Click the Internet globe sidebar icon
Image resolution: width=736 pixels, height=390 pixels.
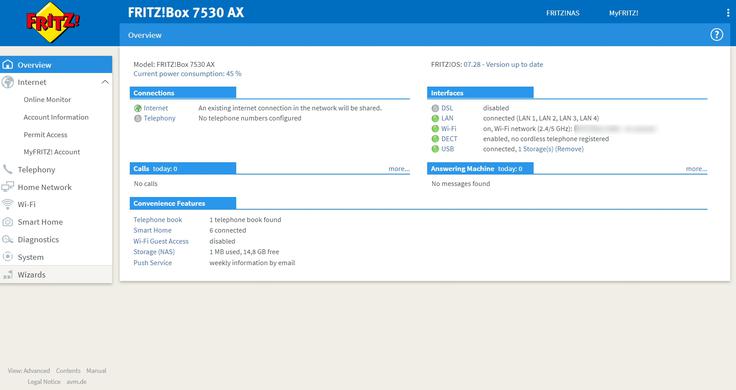[8, 82]
